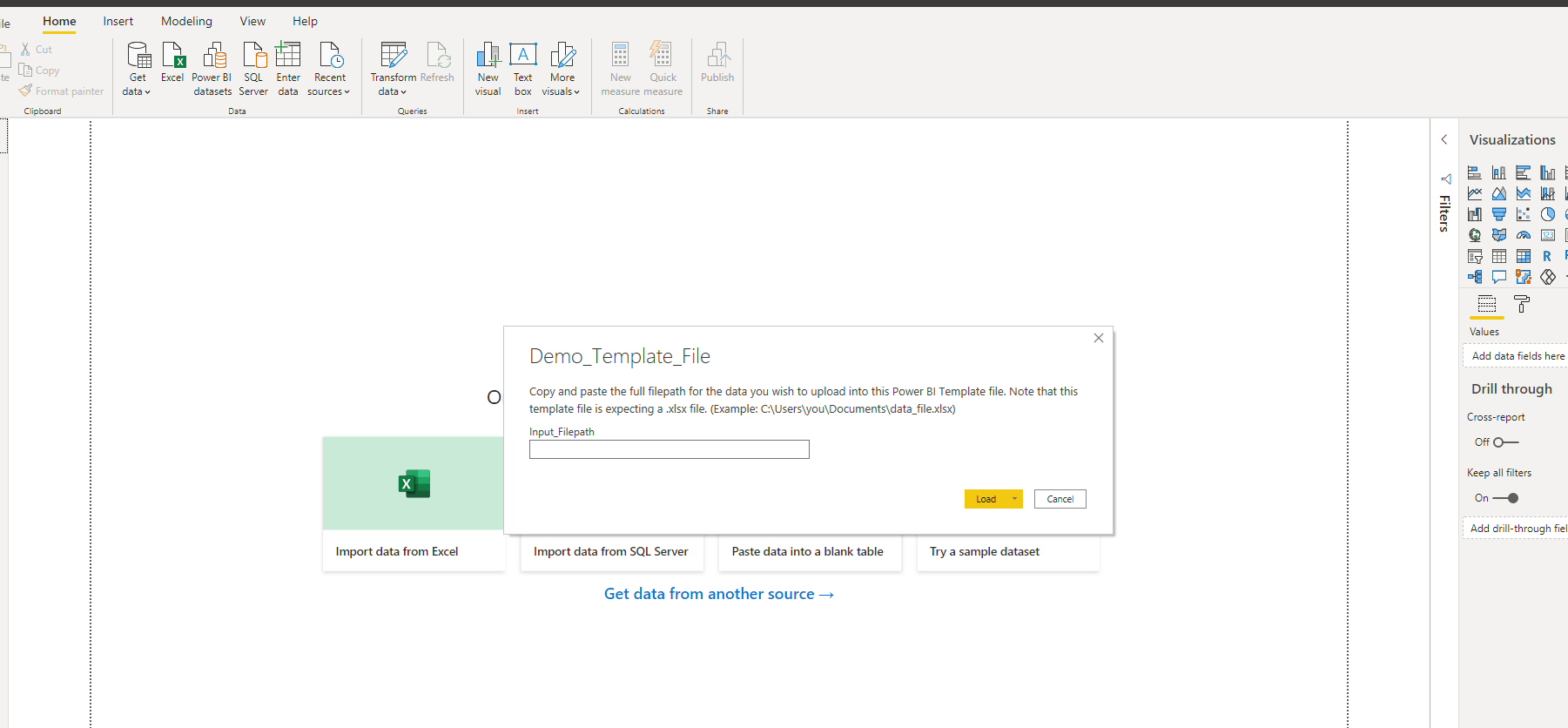Select the Funnel chart visualization
Screen dimensions: 1568x728
tap(1499, 214)
